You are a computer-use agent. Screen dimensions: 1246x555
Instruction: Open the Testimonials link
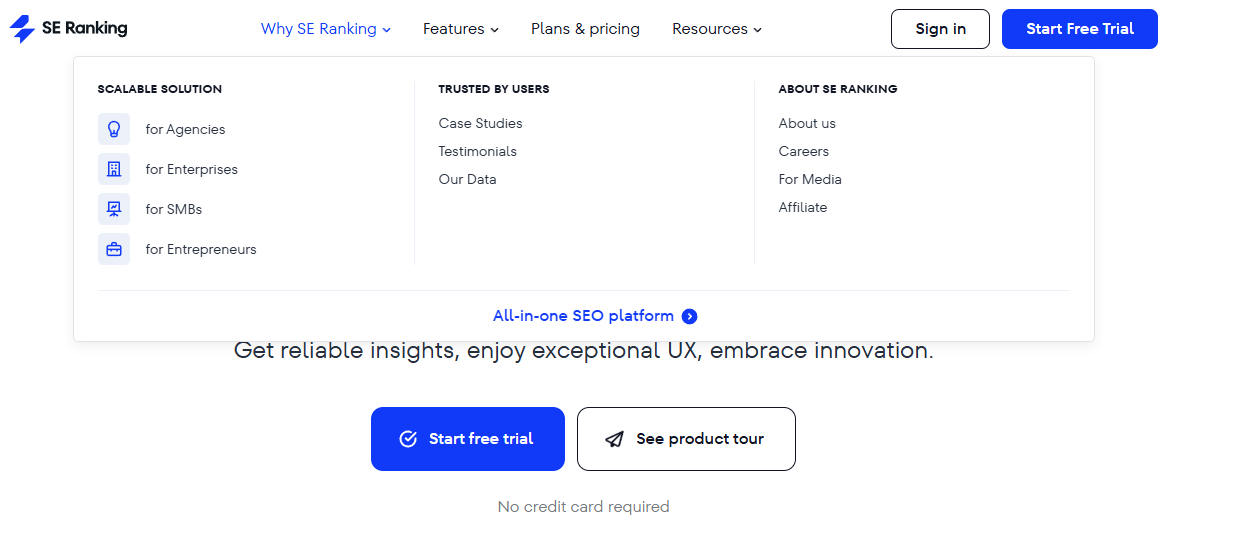[x=477, y=151]
